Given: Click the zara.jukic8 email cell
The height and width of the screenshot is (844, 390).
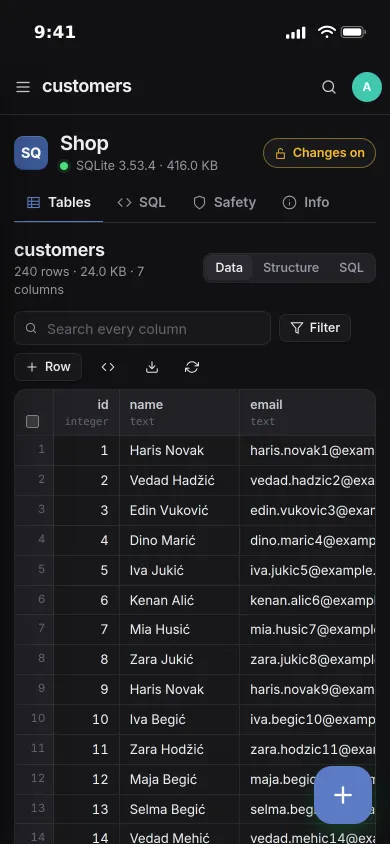Looking at the screenshot, I should pos(307,660).
